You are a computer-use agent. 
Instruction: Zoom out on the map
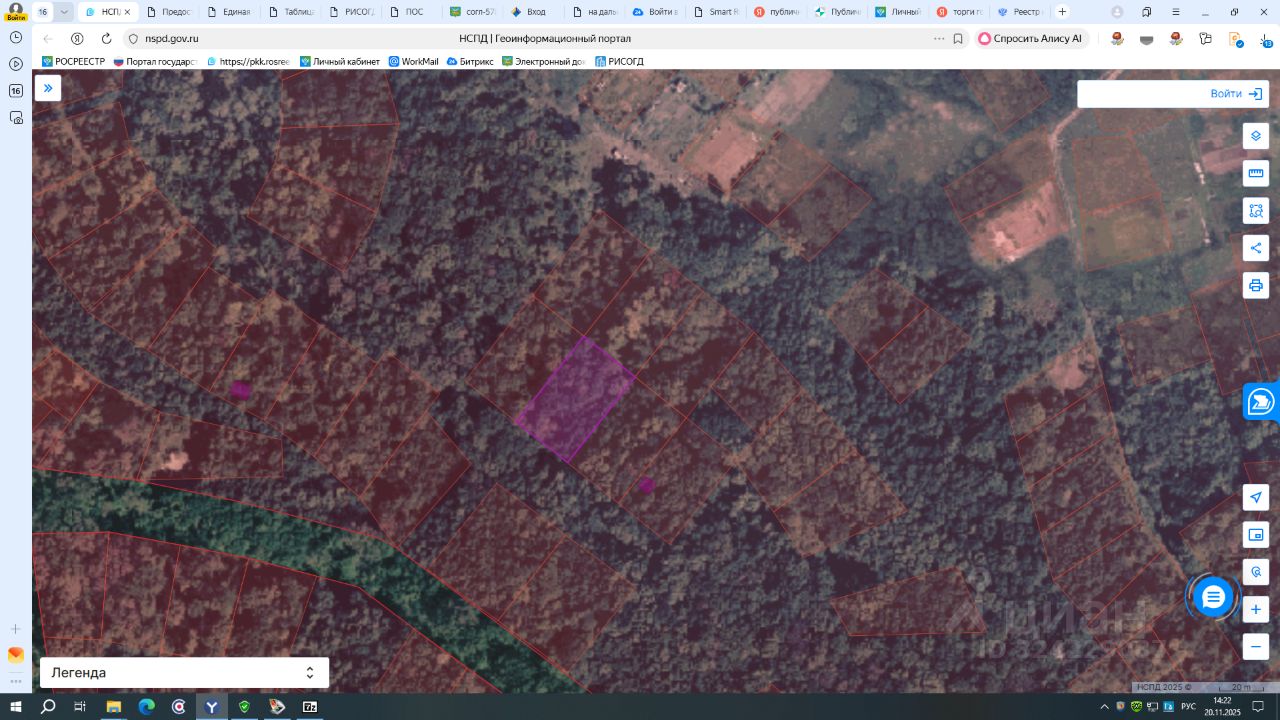point(1256,646)
